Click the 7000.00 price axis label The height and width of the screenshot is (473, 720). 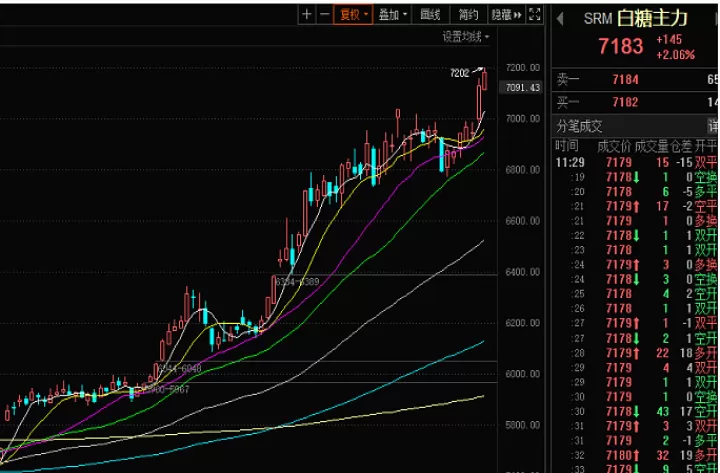click(523, 118)
